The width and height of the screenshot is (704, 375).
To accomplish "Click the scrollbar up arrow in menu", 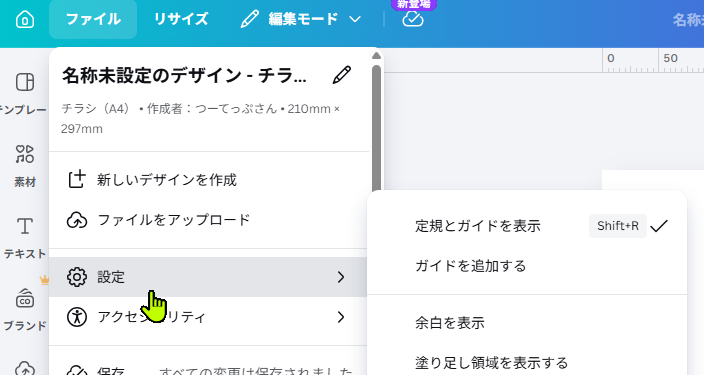I will pyautogui.click(x=376, y=56).
